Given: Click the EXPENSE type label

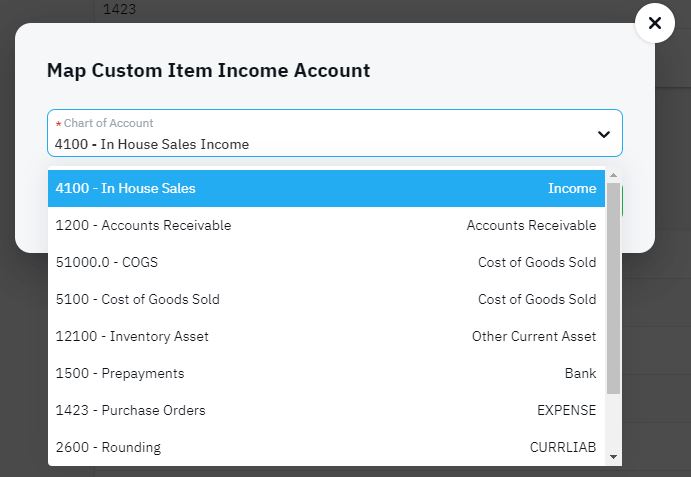Looking at the screenshot, I should (x=566, y=410).
